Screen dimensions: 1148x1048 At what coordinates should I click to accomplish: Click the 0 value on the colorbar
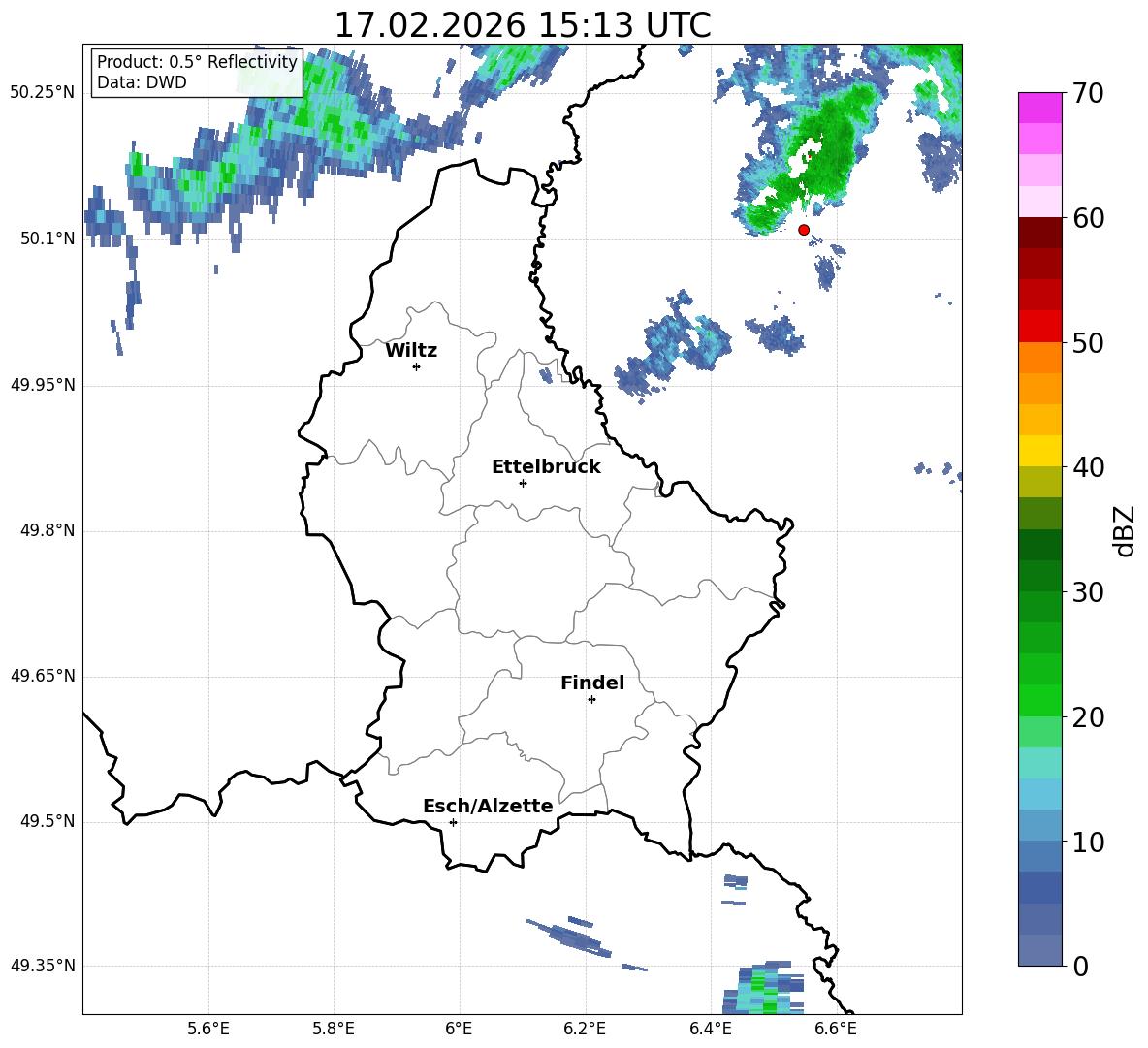tap(1080, 966)
